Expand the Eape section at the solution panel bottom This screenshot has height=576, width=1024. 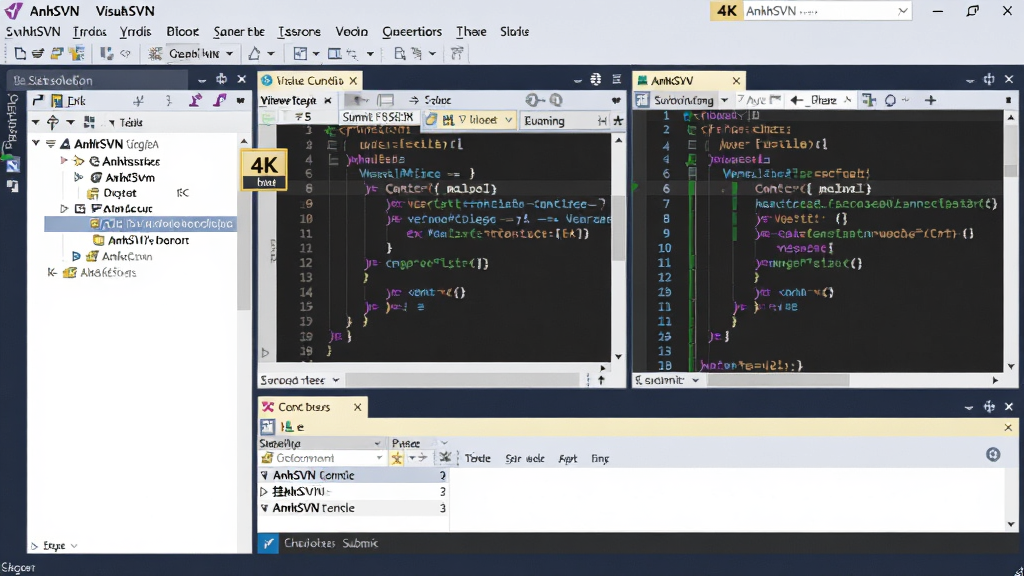coord(34,546)
